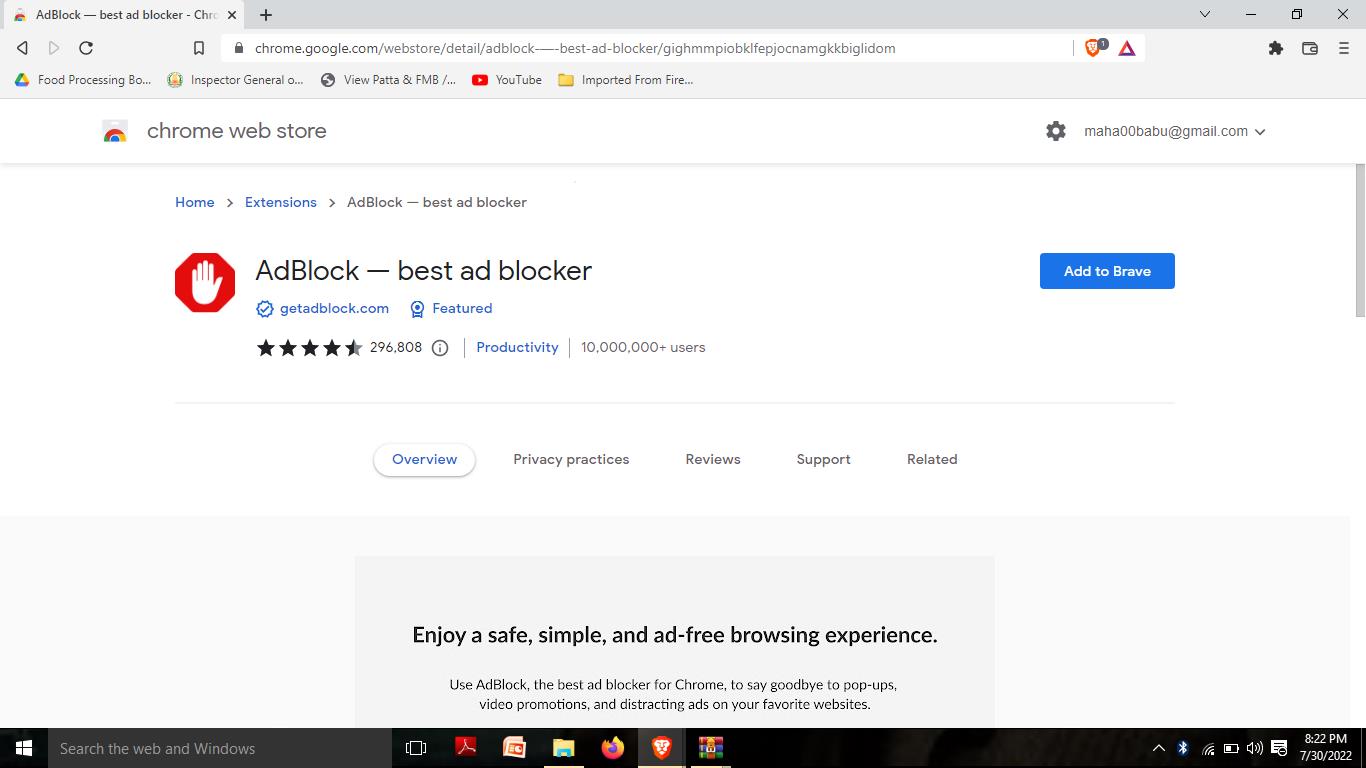Screen dimensions: 1366x768
Task: Open the Imported From Firefox bookmarks folder
Action: tap(626, 80)
